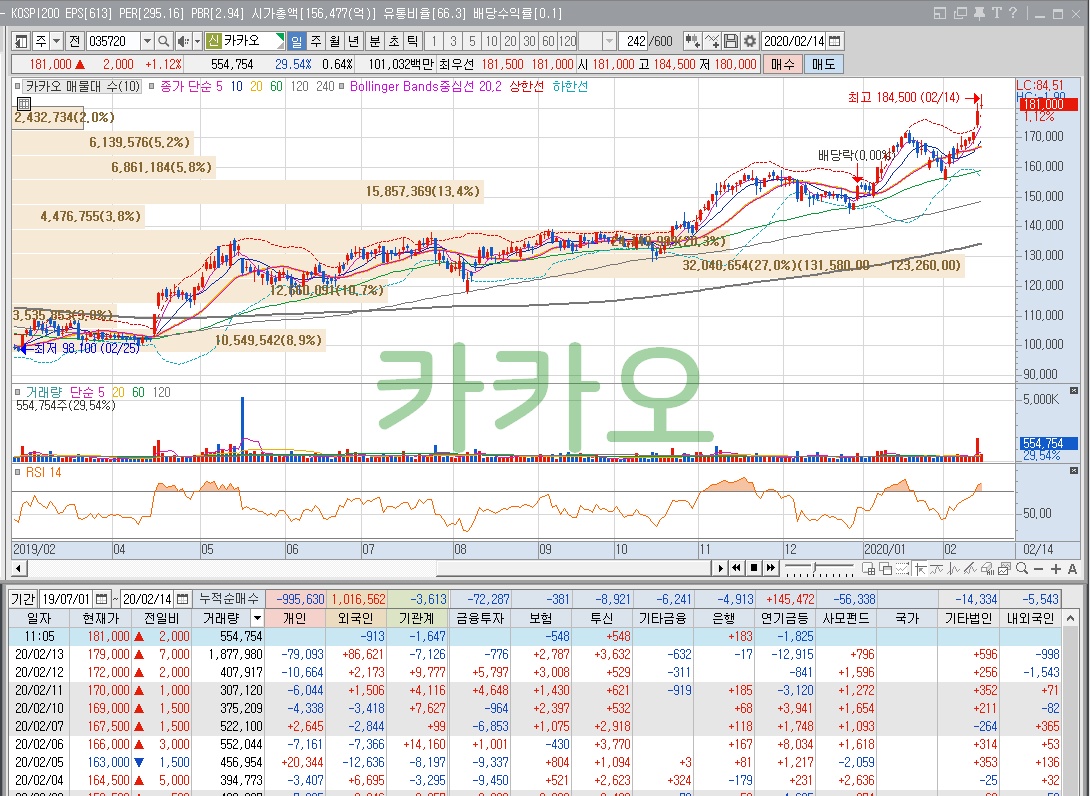Click the horizontal chart scrollbar track
The height and width of the screenshot is (796, 1091).
[x=369, y=568]
